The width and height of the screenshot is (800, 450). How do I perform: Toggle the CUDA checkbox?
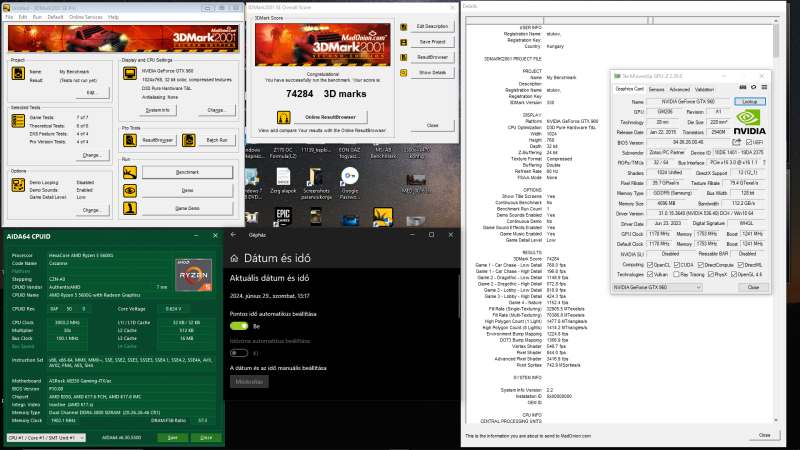click(x=677, y=265)
